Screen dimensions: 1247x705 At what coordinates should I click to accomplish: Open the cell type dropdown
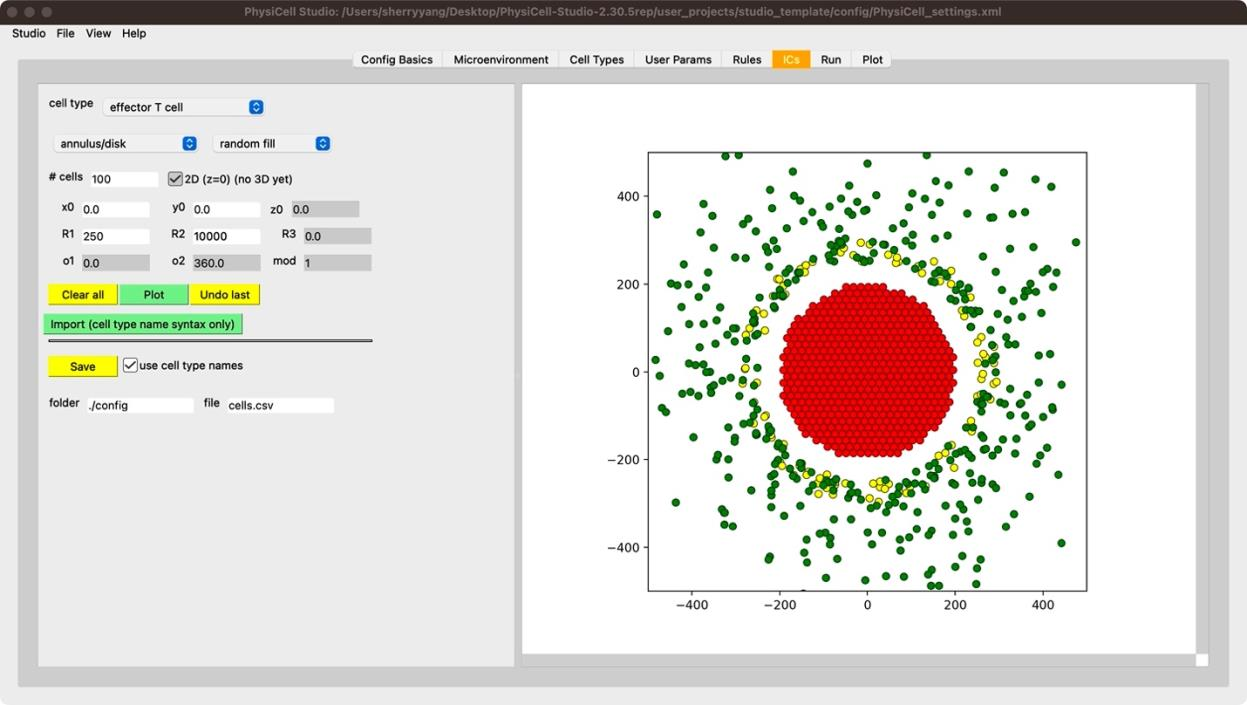pos(184,107)
